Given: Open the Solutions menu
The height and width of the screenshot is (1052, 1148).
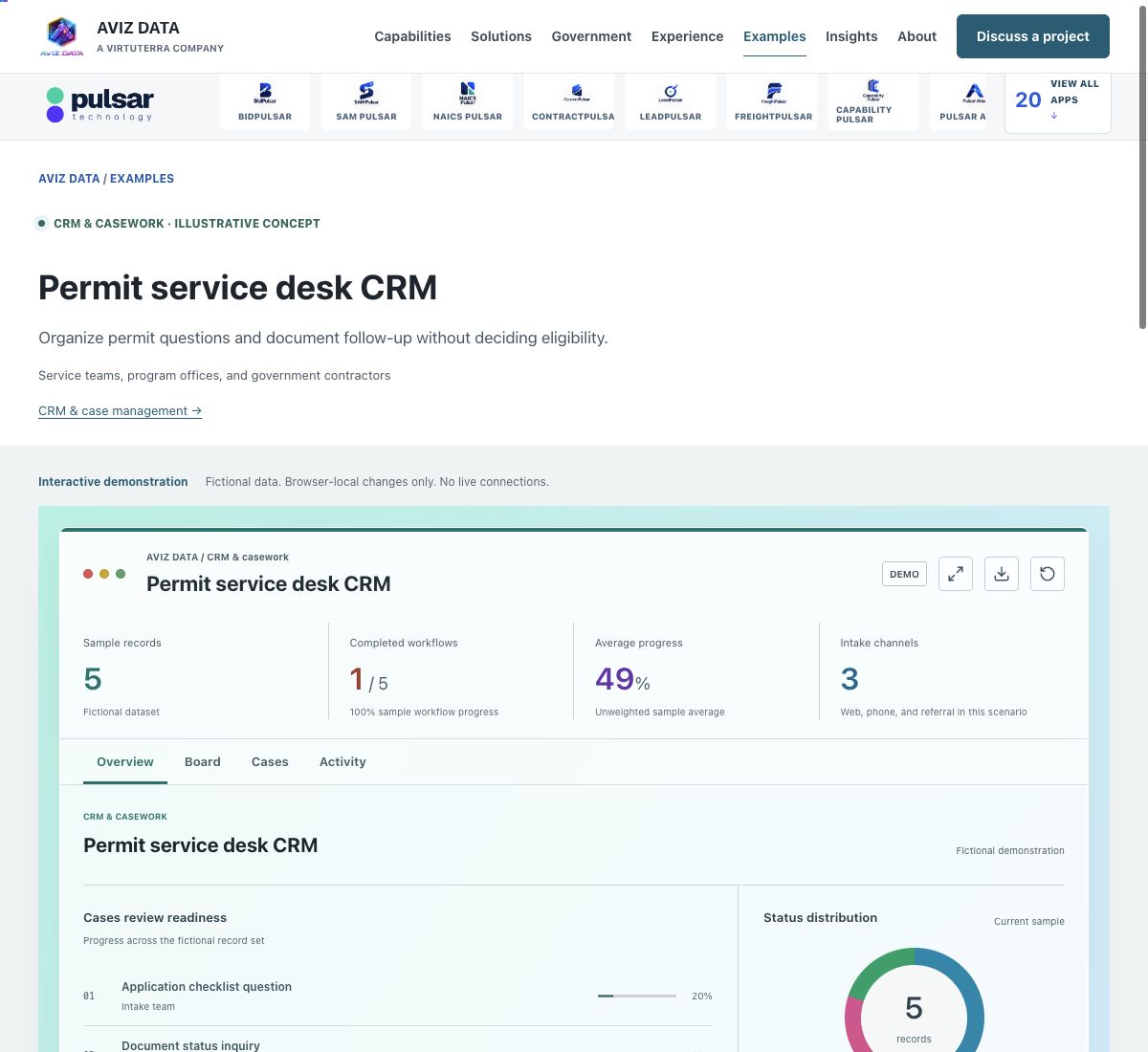Looking at the screenshot, I should pos(501,36).
